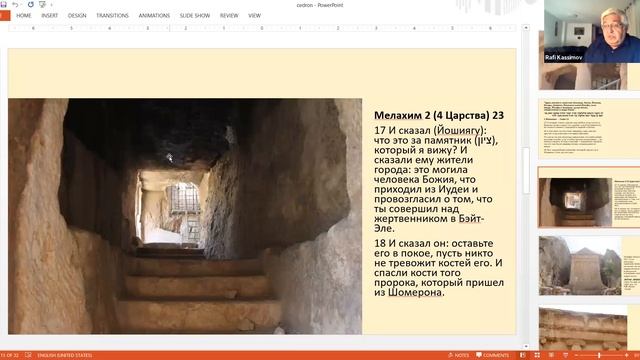640x360 pixels.
Task: Click ENGLISH (UNITED STATES) language indicator
Action: (x=64, y=356)
